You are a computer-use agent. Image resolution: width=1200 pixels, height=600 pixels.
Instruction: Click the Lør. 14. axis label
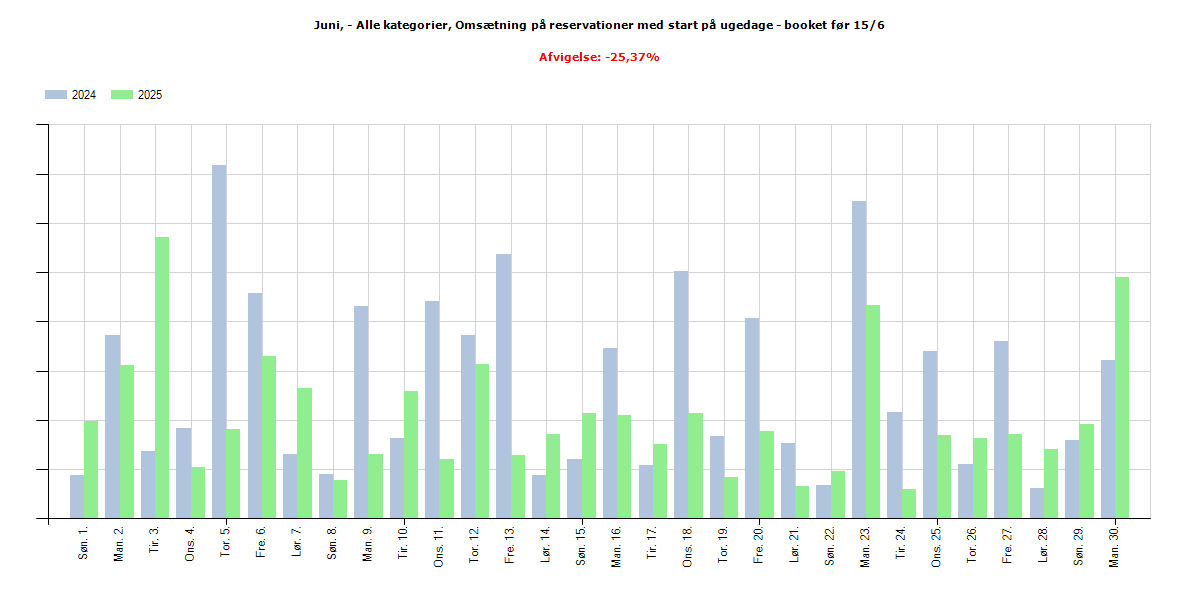(x=545, y=543)
